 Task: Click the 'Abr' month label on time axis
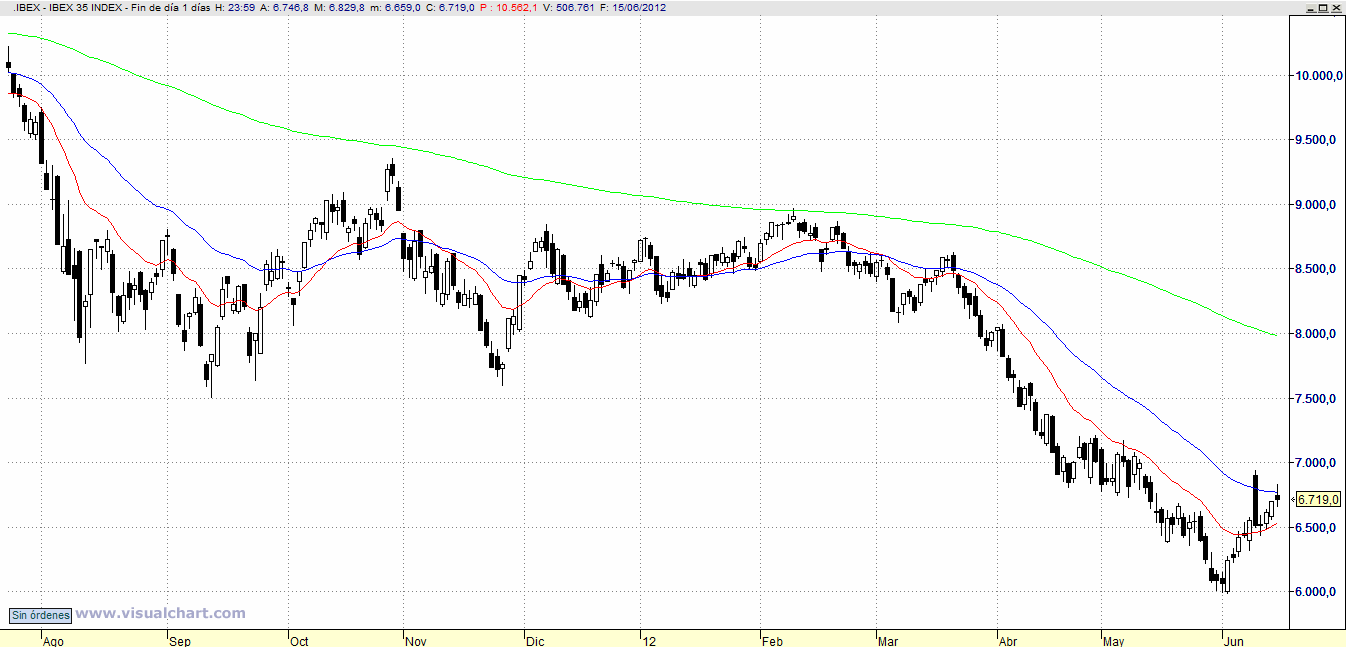[1009, 641]
